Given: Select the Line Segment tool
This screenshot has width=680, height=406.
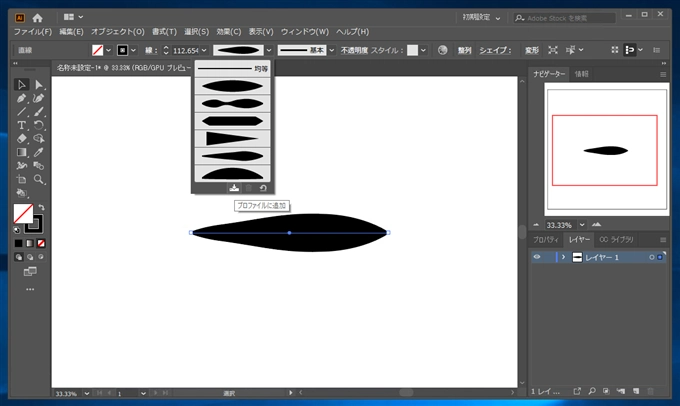Looking at the screenshot, I should point(21,111).
